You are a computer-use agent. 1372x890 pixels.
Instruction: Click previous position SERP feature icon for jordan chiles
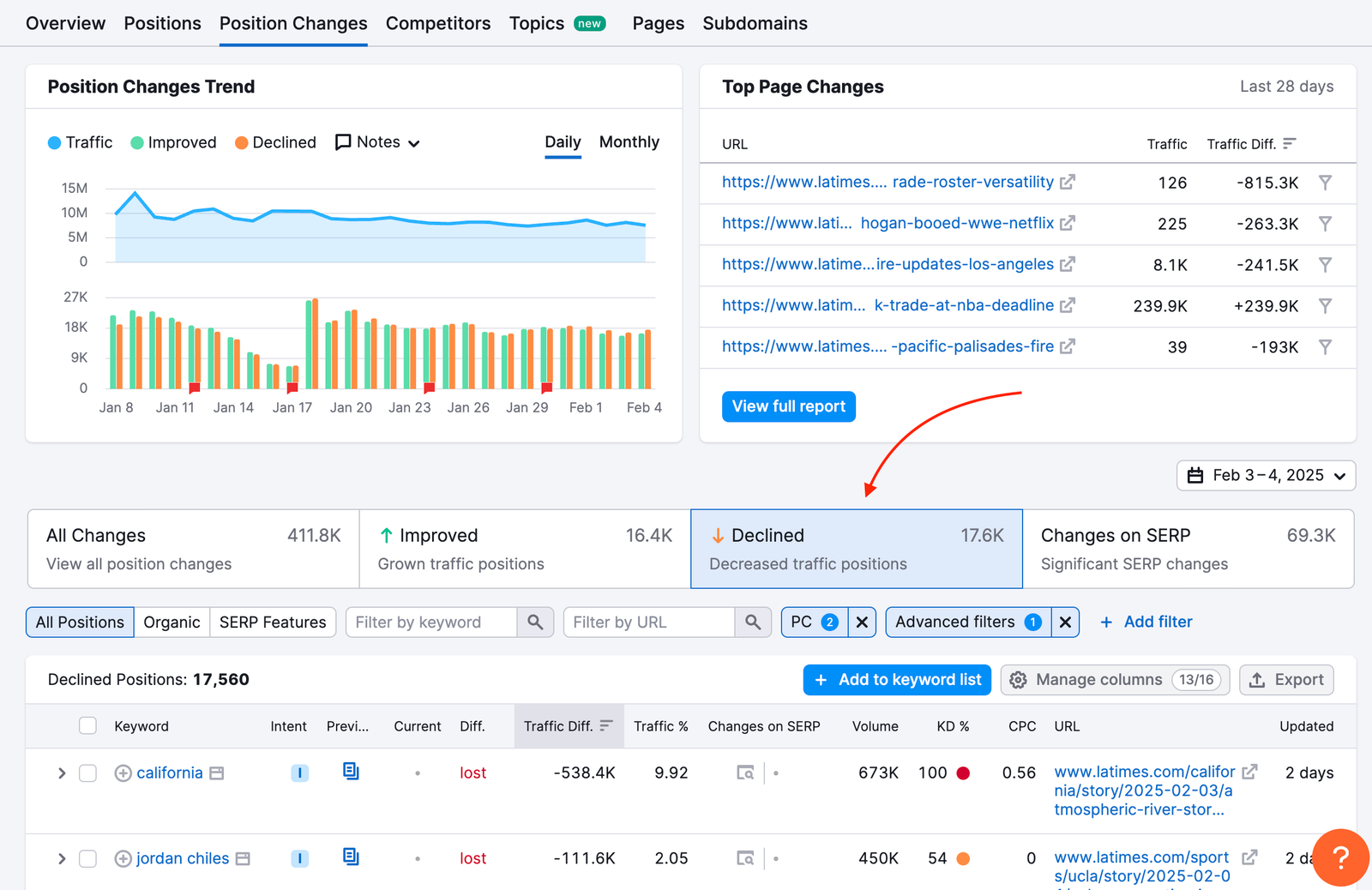coord(351,857)
